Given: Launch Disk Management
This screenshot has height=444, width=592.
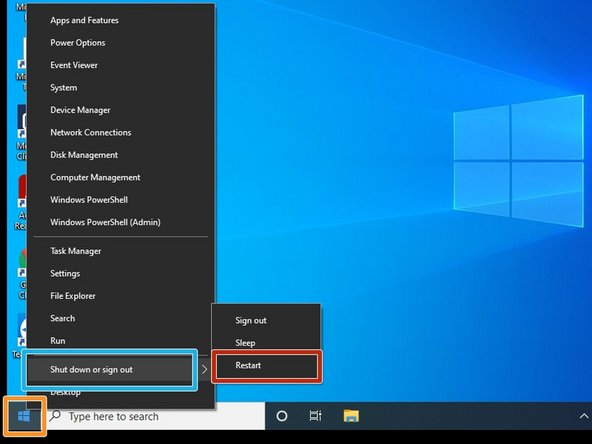Looking at the screenshot, I should tap(121, 155).
